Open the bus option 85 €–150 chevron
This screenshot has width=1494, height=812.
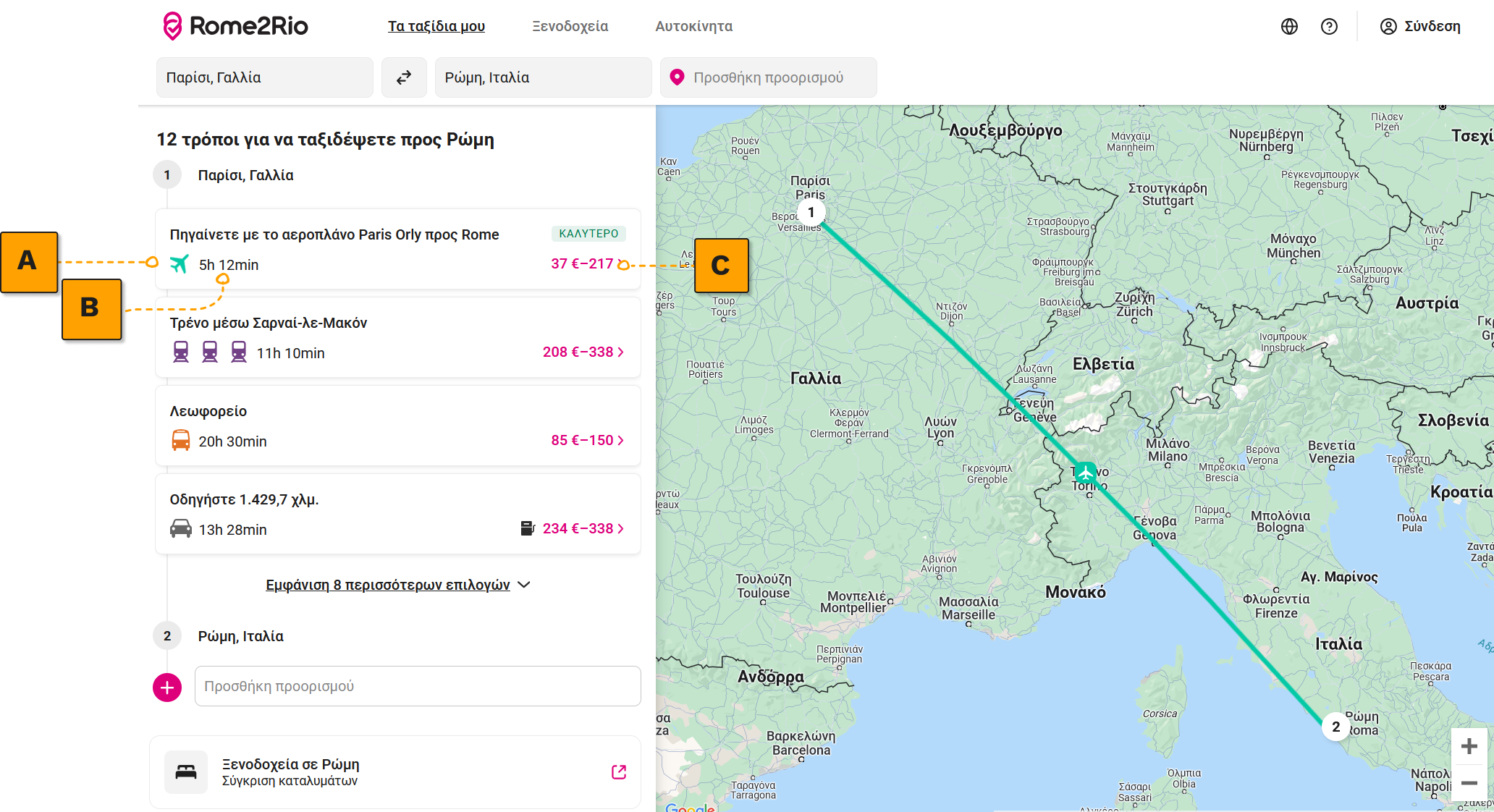[620, 441]
